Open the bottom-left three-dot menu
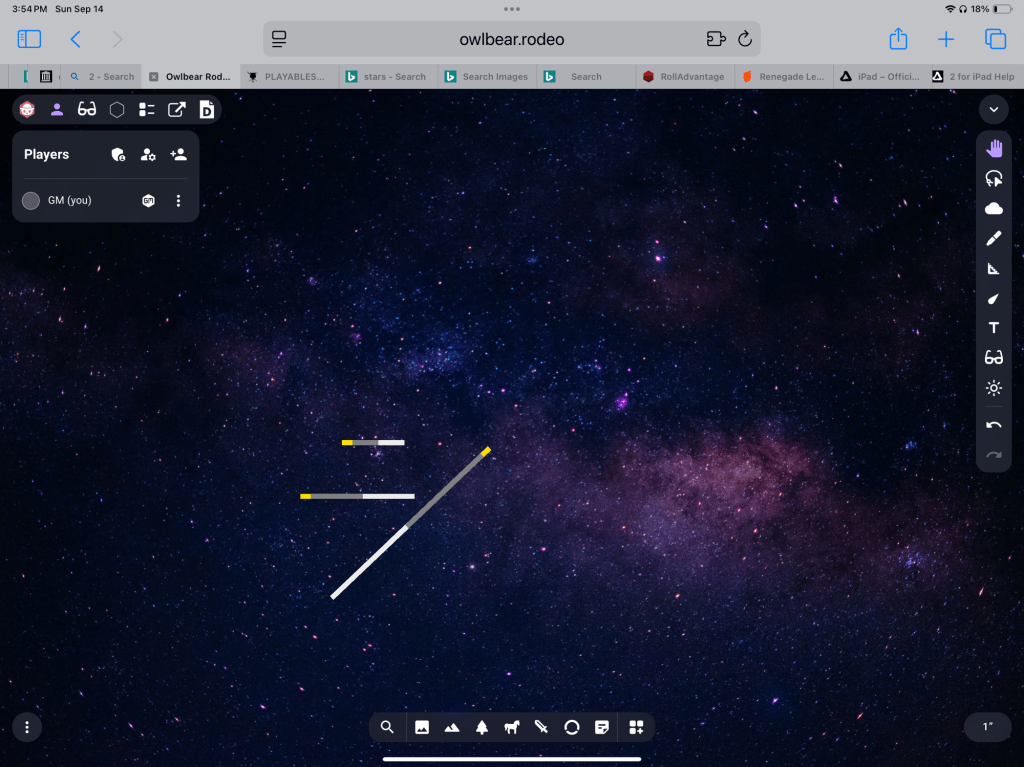 [x=27, y=727]
